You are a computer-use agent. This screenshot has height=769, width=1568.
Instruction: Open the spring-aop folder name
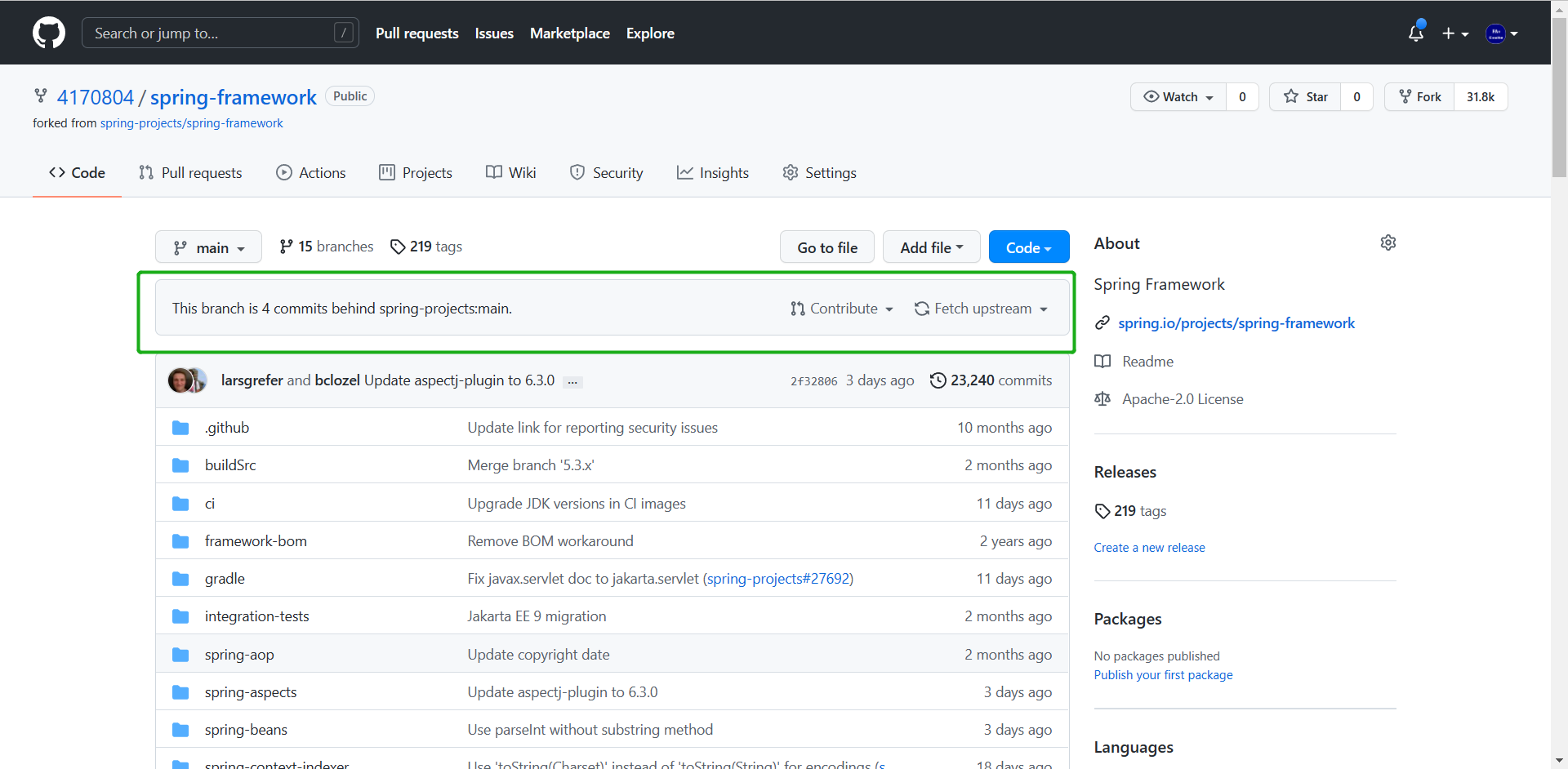(239, 655)
